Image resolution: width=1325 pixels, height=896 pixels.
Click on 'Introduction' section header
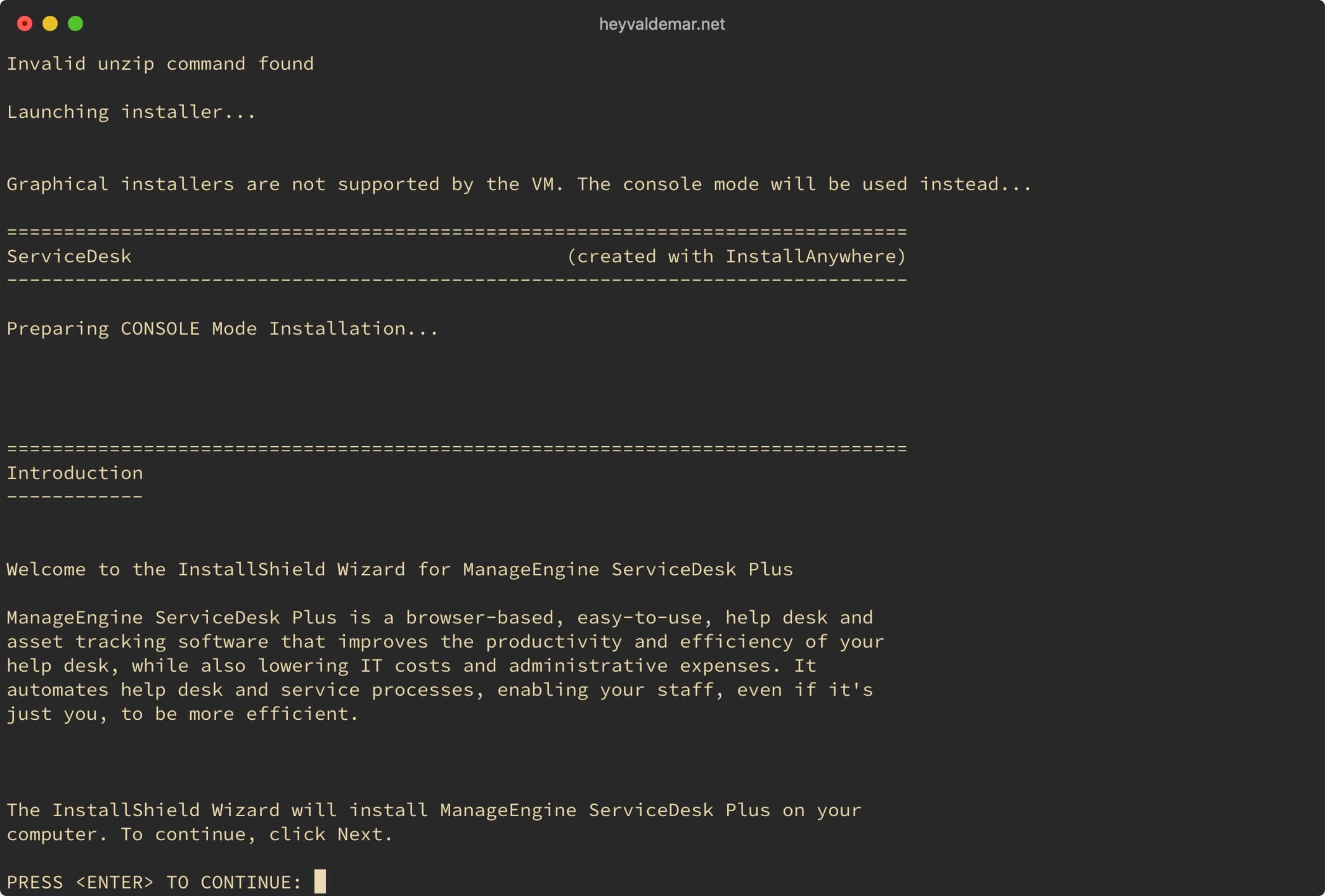tap(76, 472)
